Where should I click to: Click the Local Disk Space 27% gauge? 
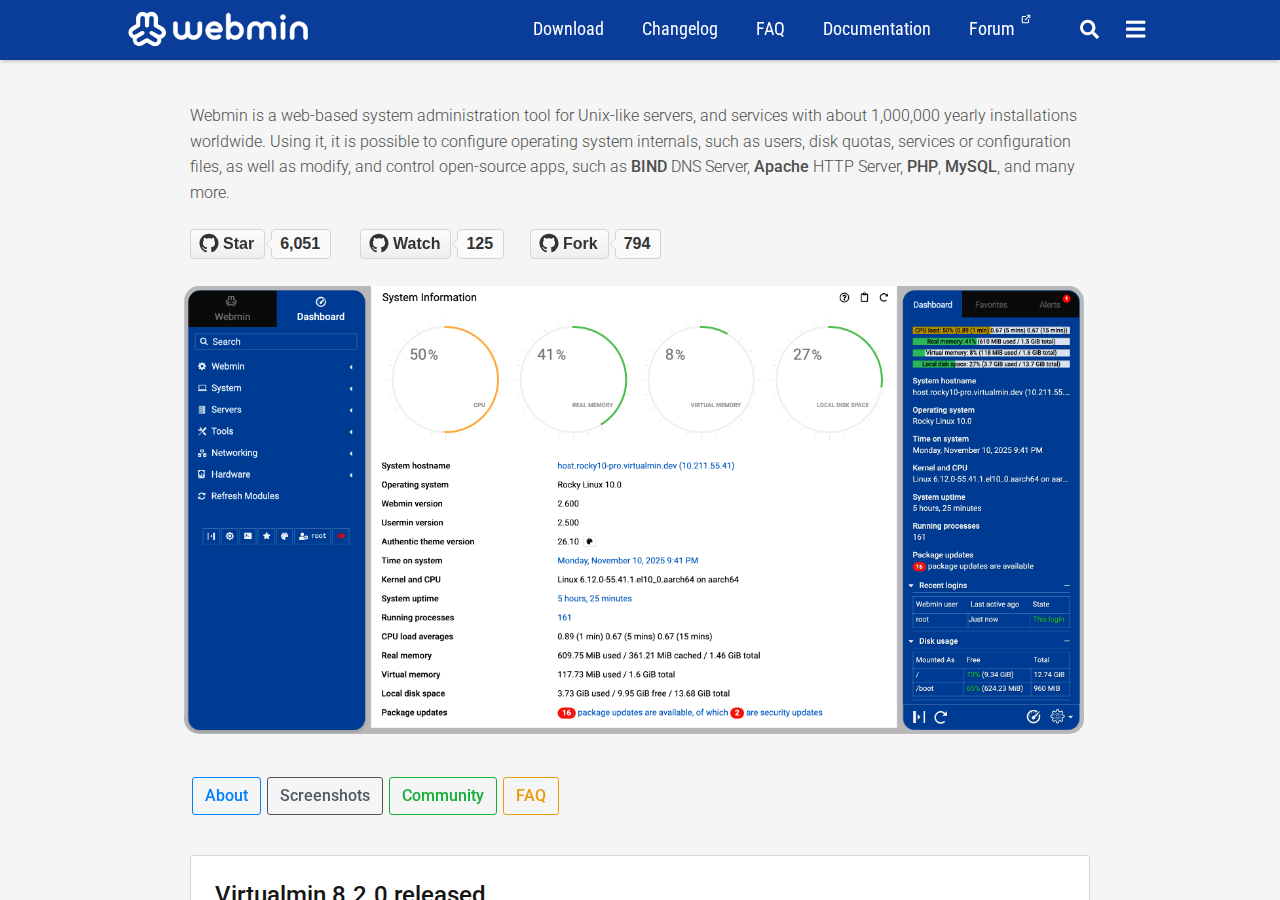tap(829, 380)
